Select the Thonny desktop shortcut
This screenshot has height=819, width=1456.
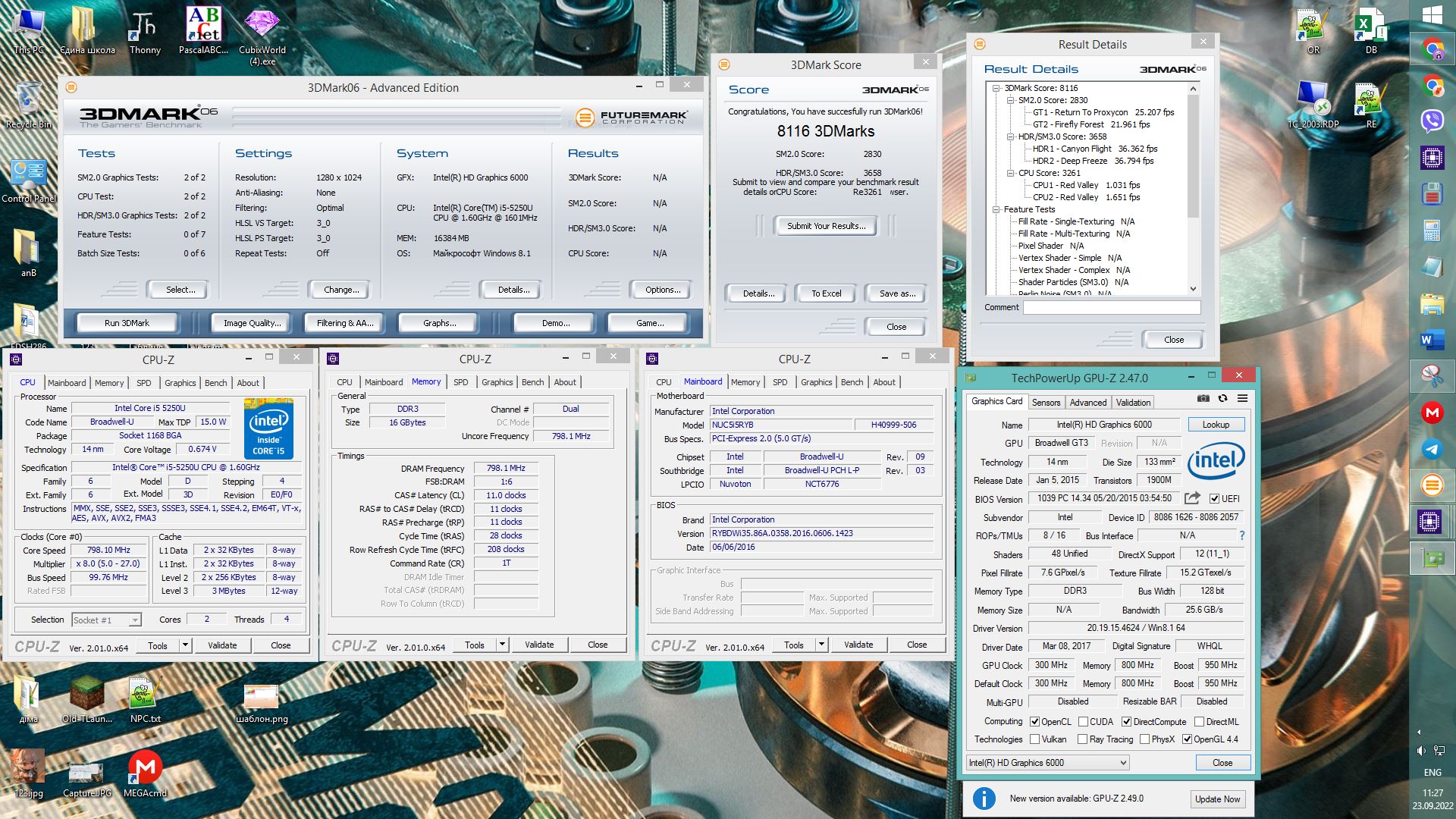pyautogui.click(x=145, y=32)
